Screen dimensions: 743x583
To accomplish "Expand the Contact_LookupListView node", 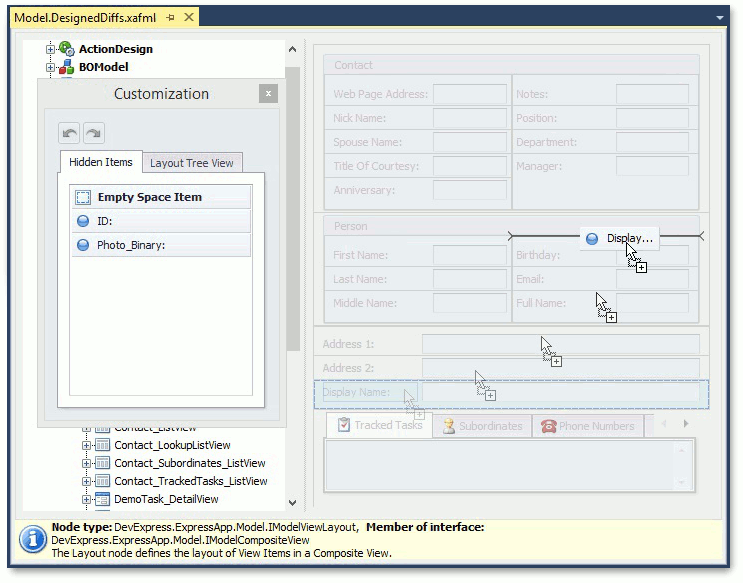I will point(87,445).
